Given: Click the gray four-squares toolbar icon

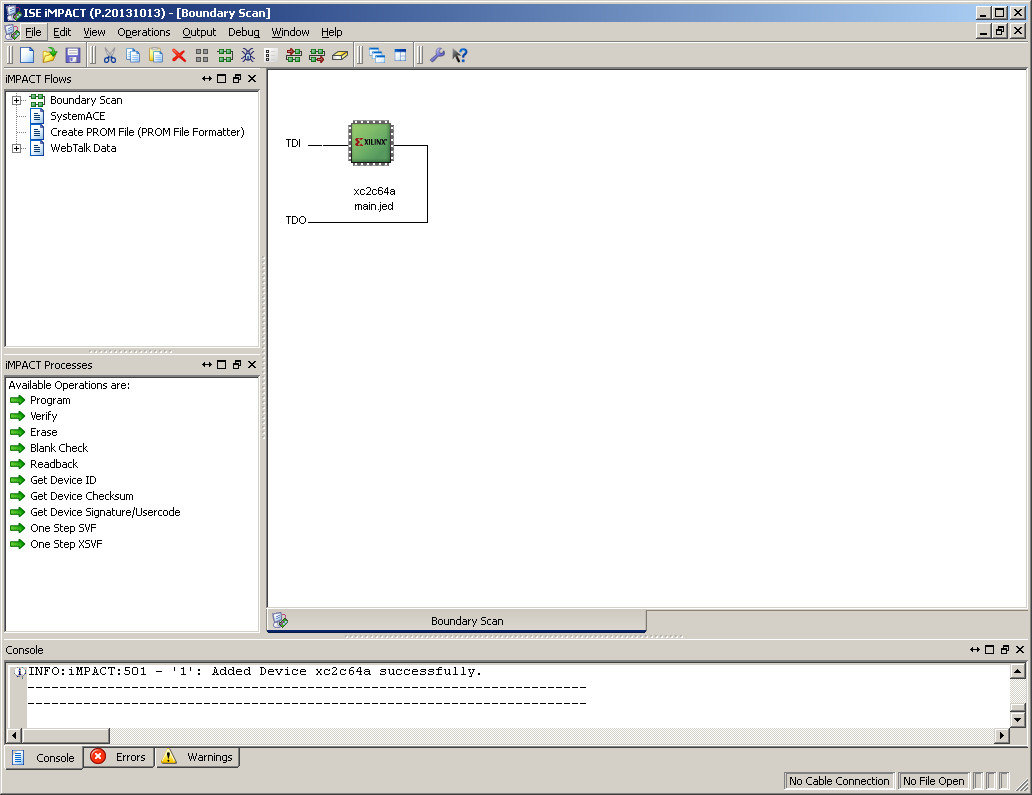Looking at the screenshot, I should pos(202,55).
